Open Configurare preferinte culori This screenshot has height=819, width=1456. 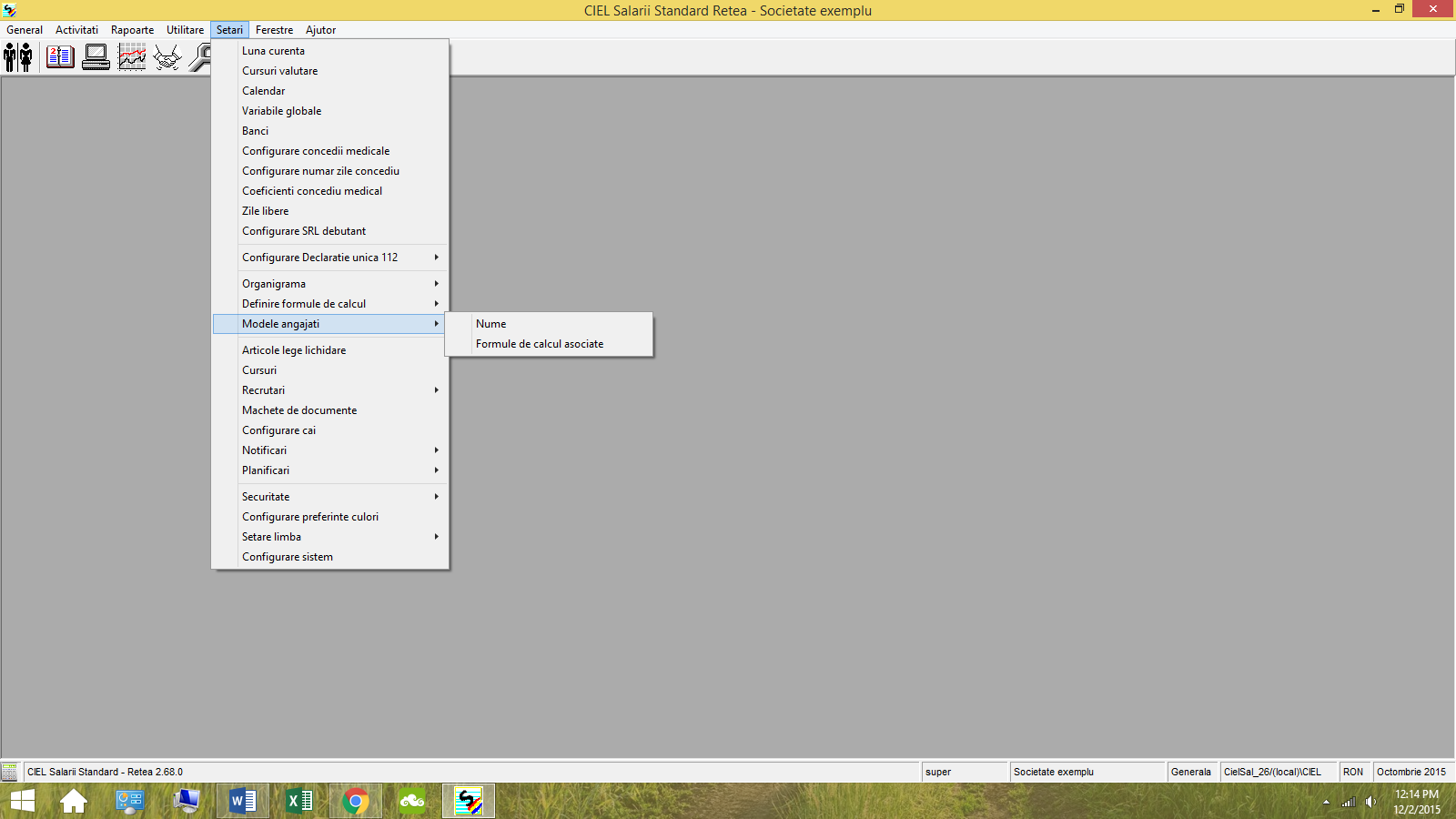330,517
